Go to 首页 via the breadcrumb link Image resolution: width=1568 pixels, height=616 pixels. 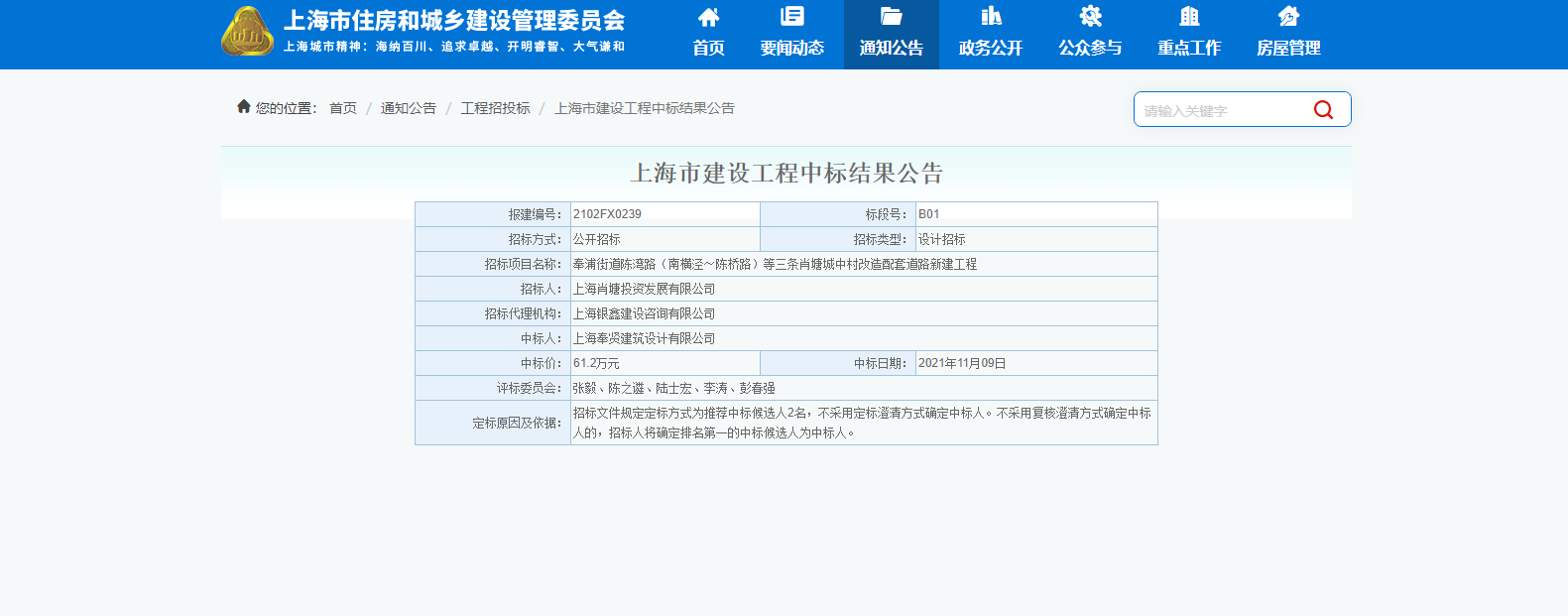click(x=343, y=108)
